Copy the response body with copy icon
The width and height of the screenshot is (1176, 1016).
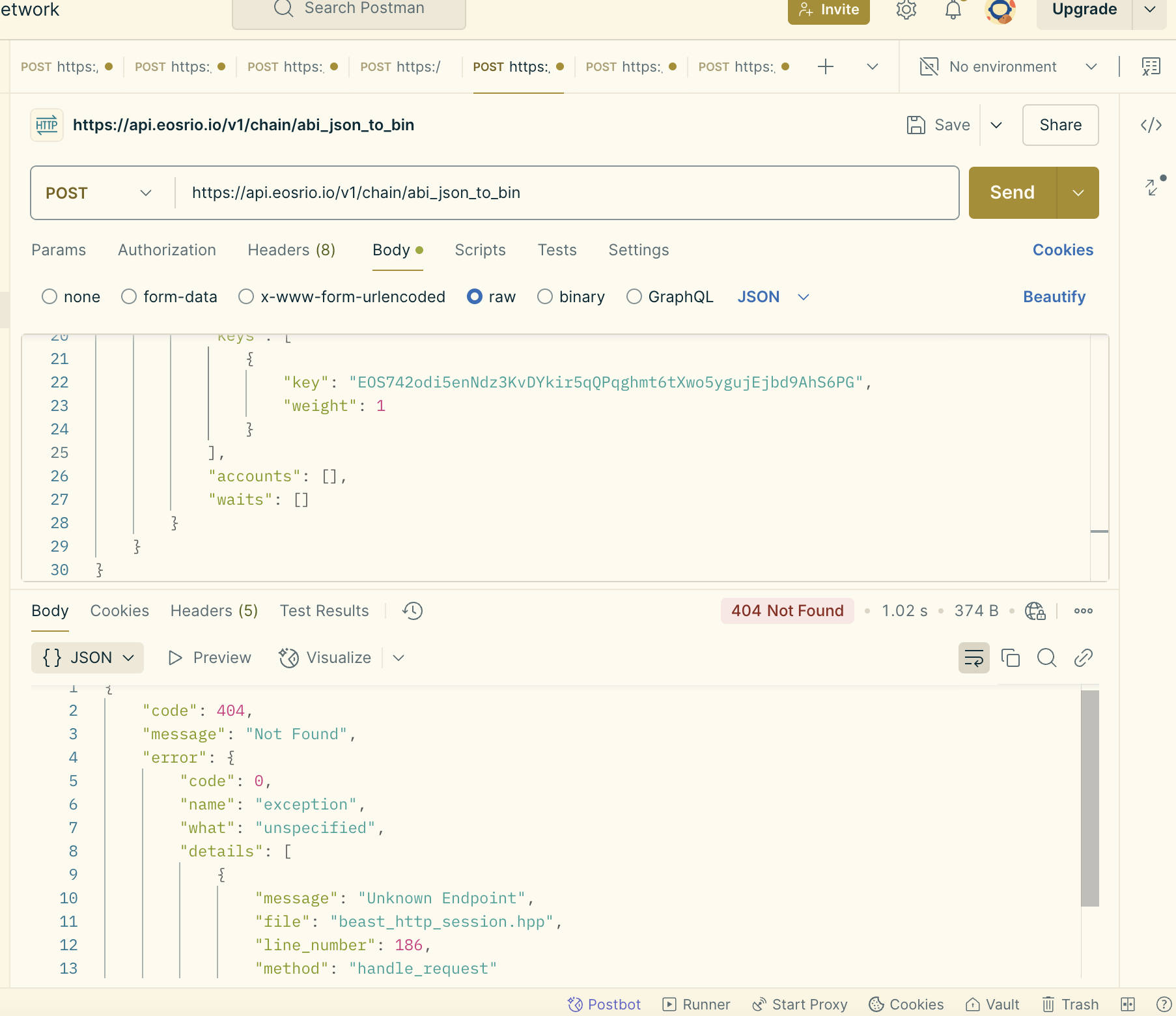pyautogui.click(x=1010, y=658)
